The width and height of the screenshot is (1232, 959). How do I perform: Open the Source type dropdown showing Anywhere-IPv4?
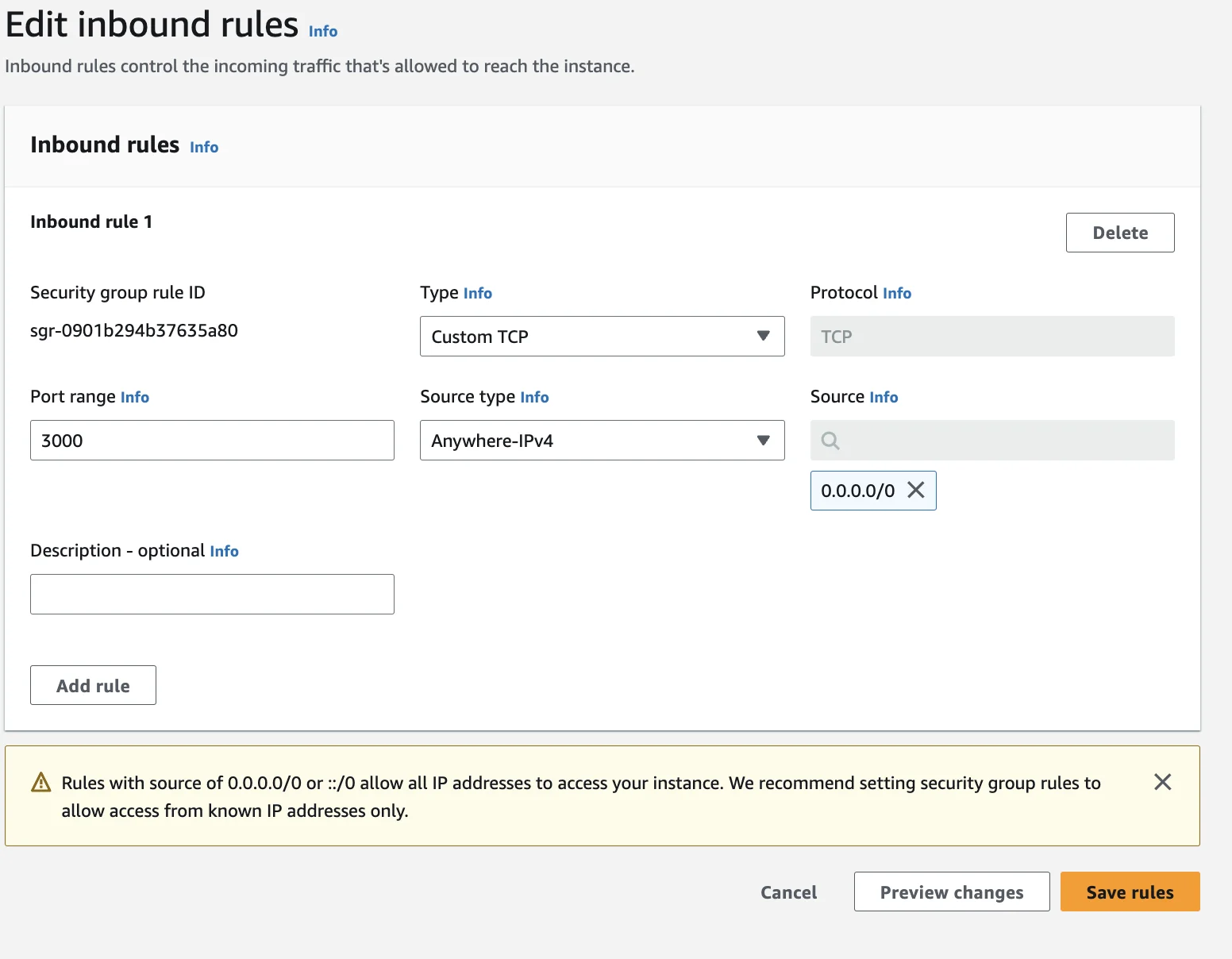[601, 440]
